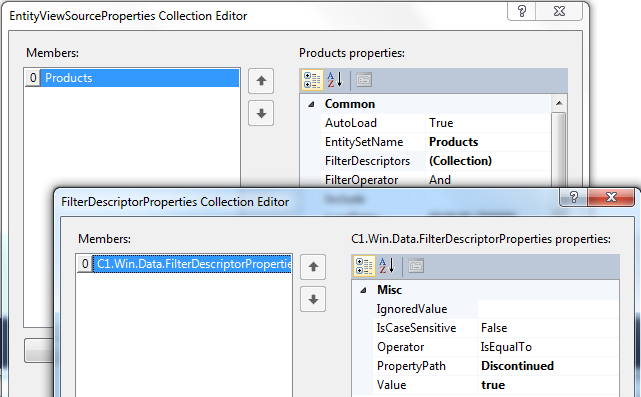Move Products member up with arrow button
Image resolution: width=641 pixels, height=397 pixels.
pos(261,81)
